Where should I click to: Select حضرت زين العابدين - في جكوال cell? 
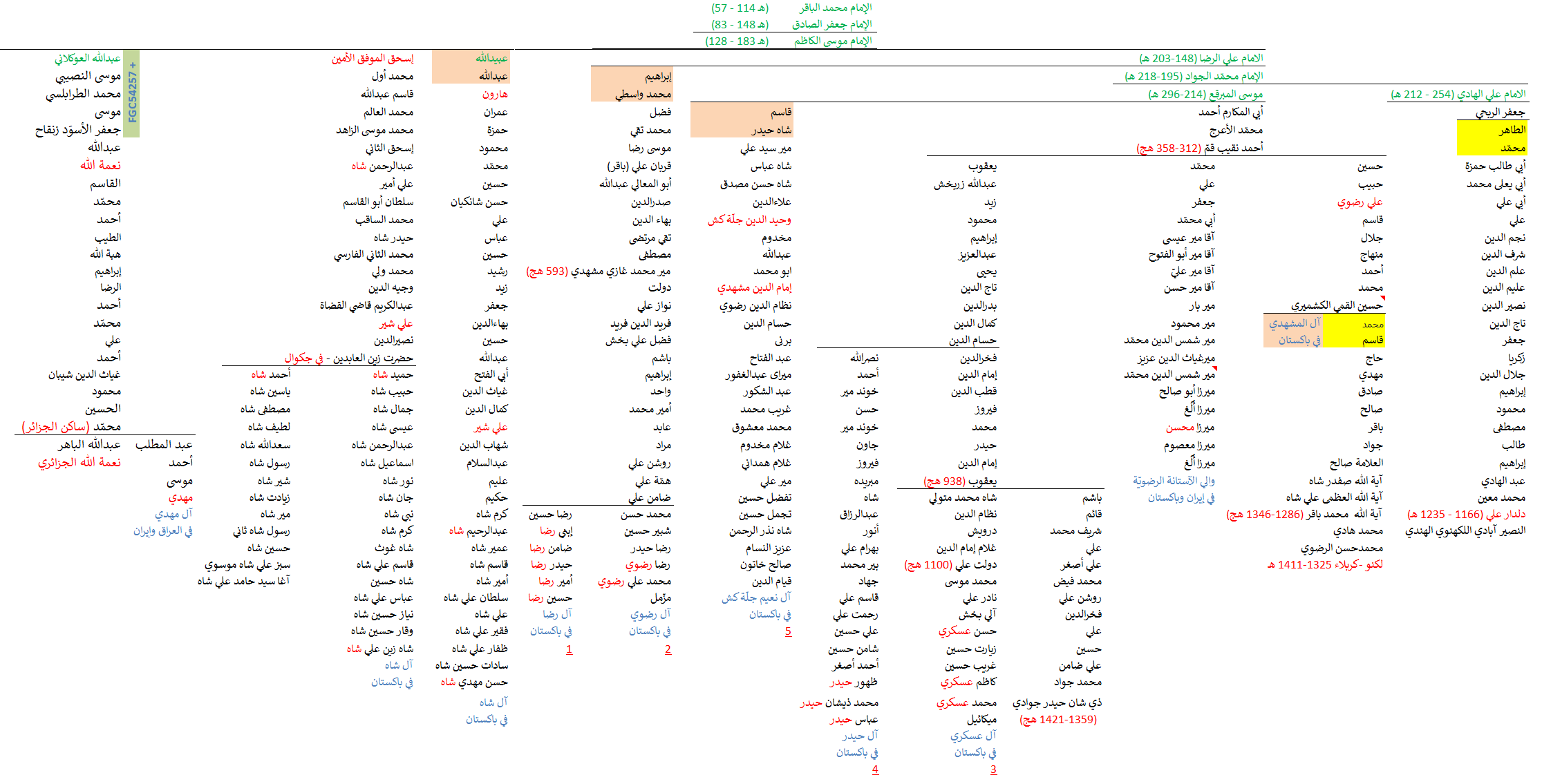click(348, 358)
